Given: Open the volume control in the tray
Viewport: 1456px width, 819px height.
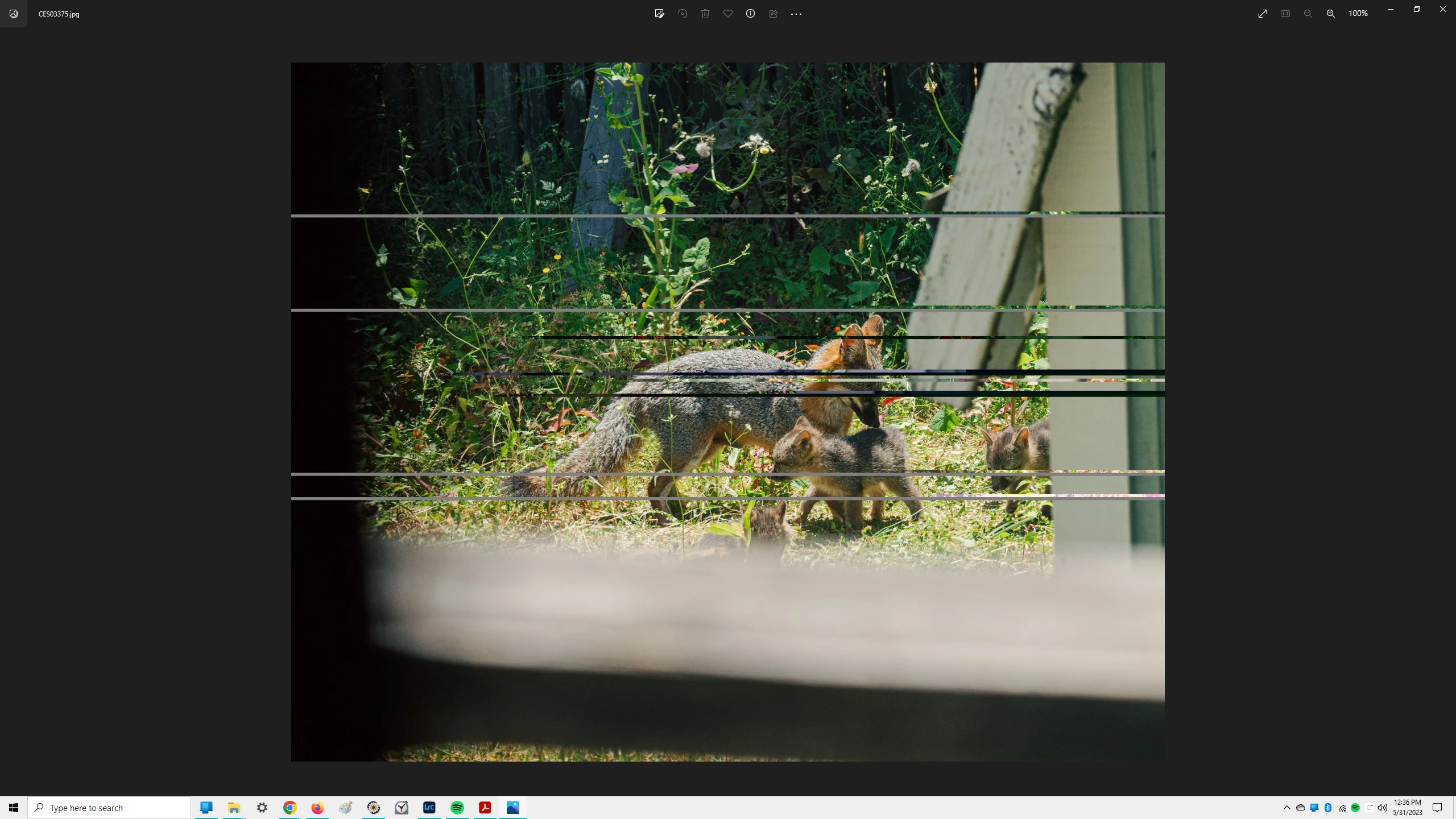Looking at the screenshot, I should [x=1383, y=808].
